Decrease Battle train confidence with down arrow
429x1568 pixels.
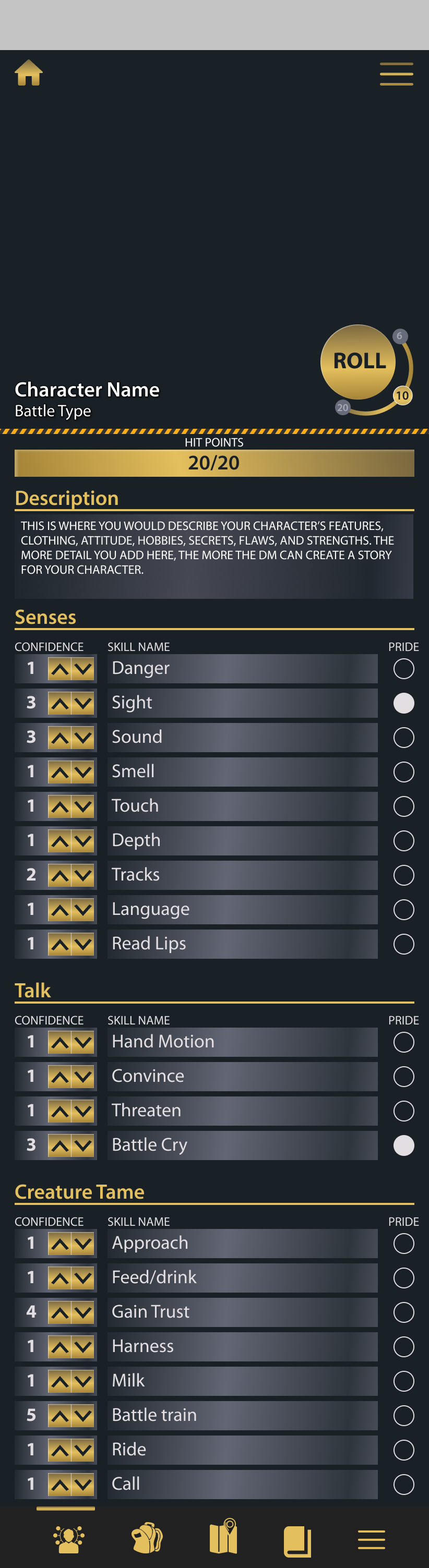[83, 1416]
